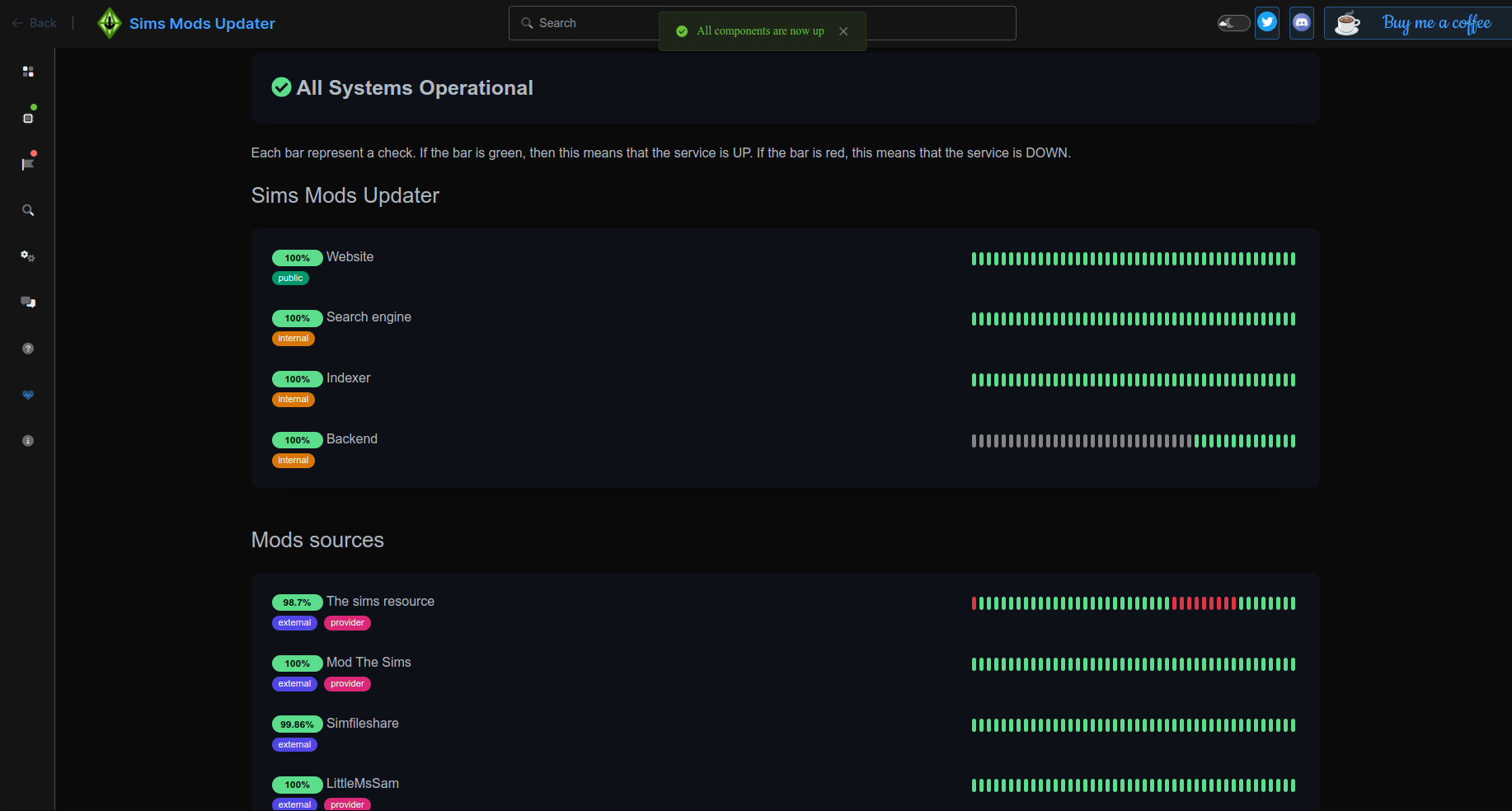Click the 'Search engine' service name
Screen dimensions: 1512x811
[x=369, y=317]
